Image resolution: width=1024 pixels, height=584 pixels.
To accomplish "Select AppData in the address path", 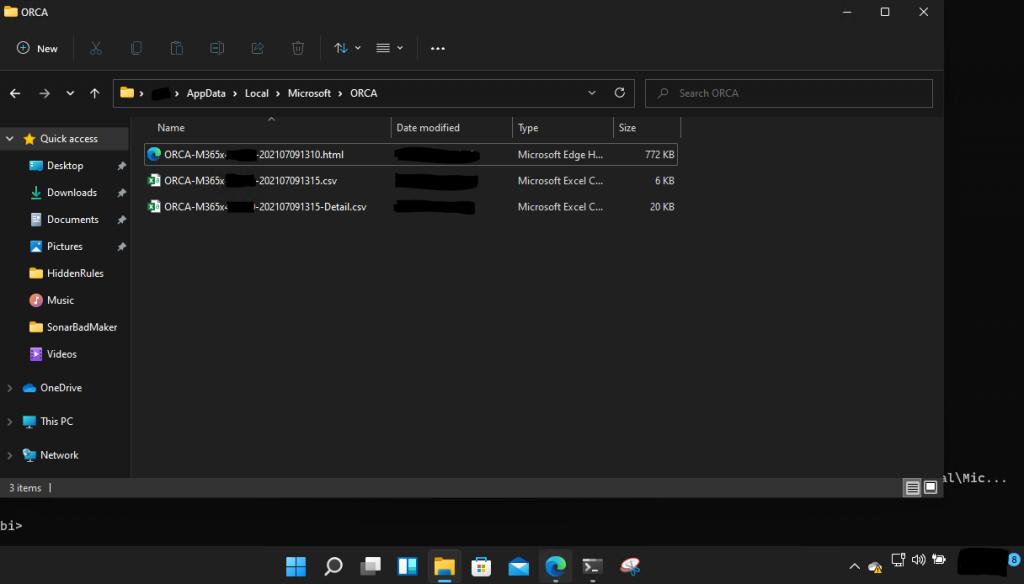I will point(206,93).
